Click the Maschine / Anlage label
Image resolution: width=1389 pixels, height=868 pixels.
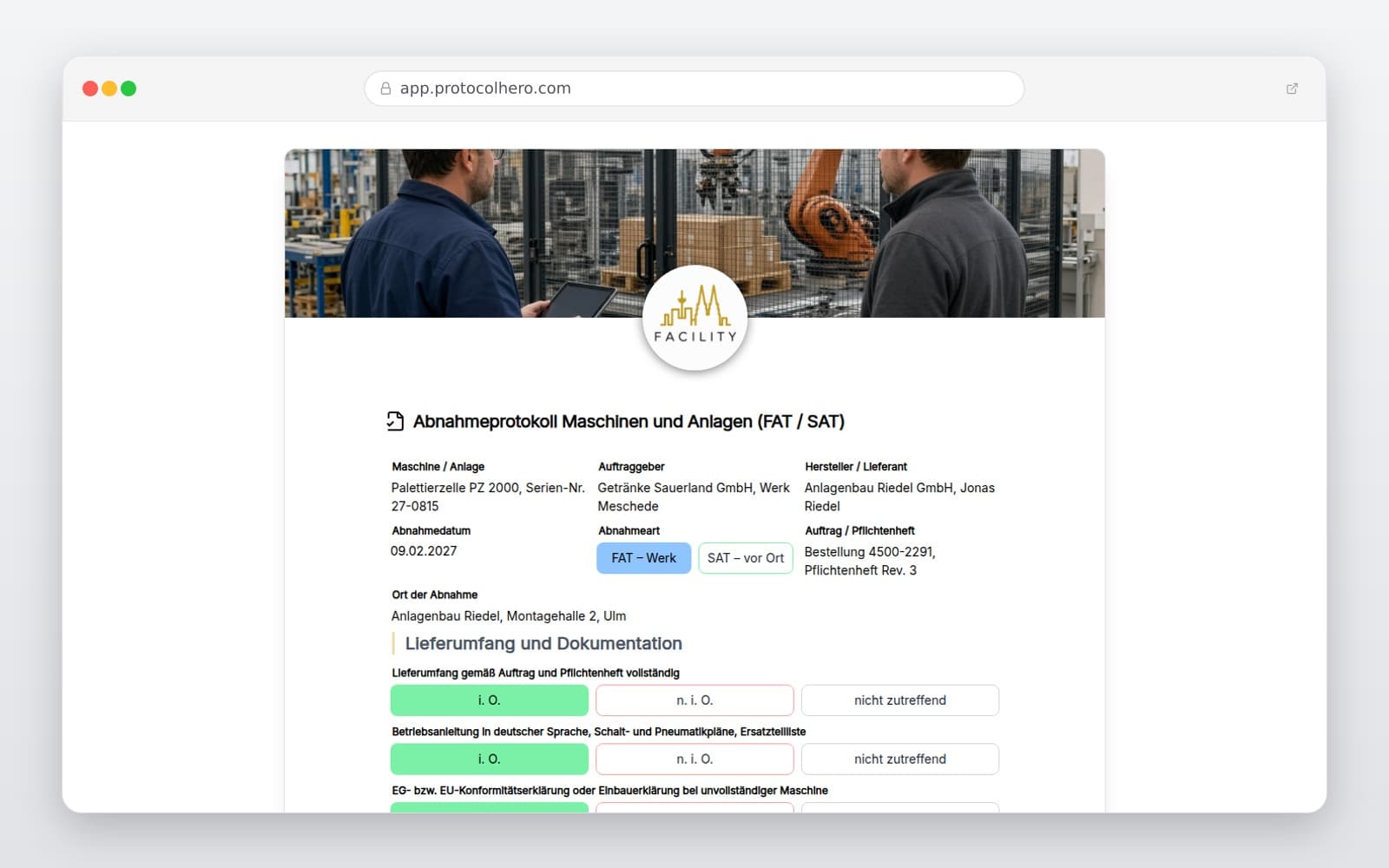coord(438,466)
